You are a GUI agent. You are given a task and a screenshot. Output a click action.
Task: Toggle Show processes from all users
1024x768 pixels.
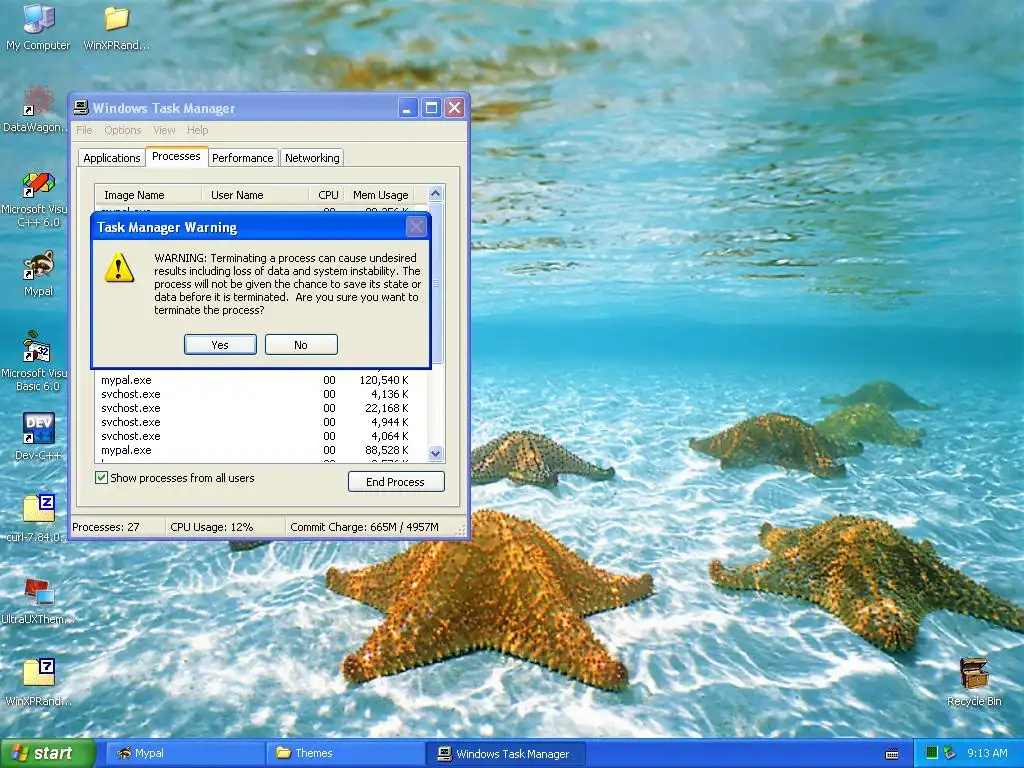(101, 477)
